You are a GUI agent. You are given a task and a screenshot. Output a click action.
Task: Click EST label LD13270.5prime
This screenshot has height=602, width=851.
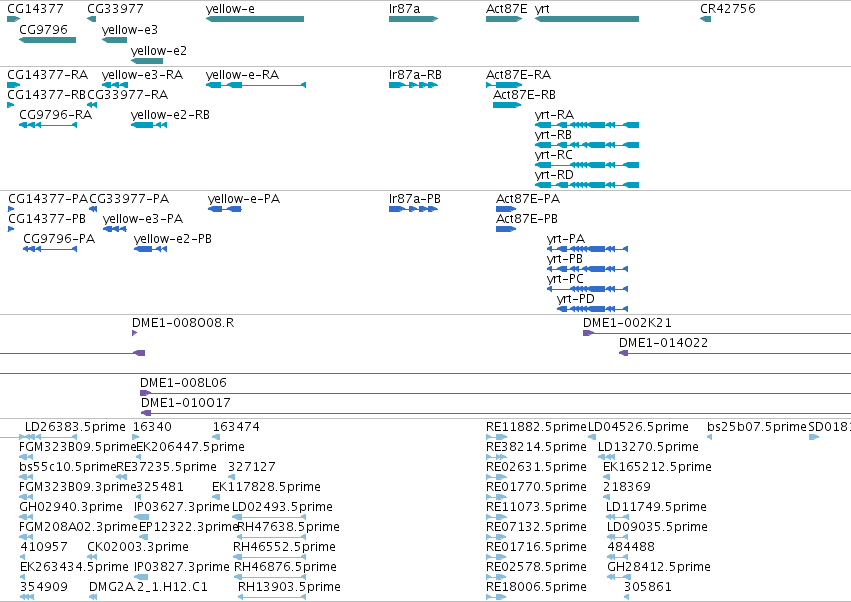(648, 447)
